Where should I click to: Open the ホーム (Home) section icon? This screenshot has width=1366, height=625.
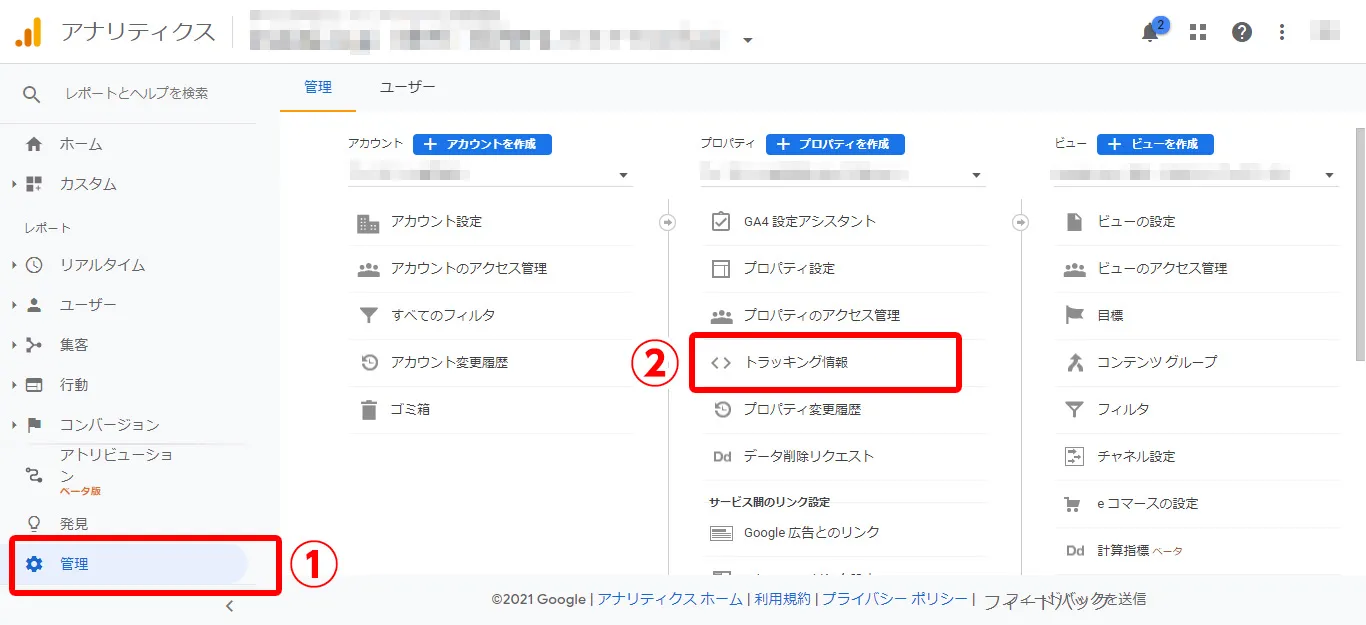coord(34,143)
